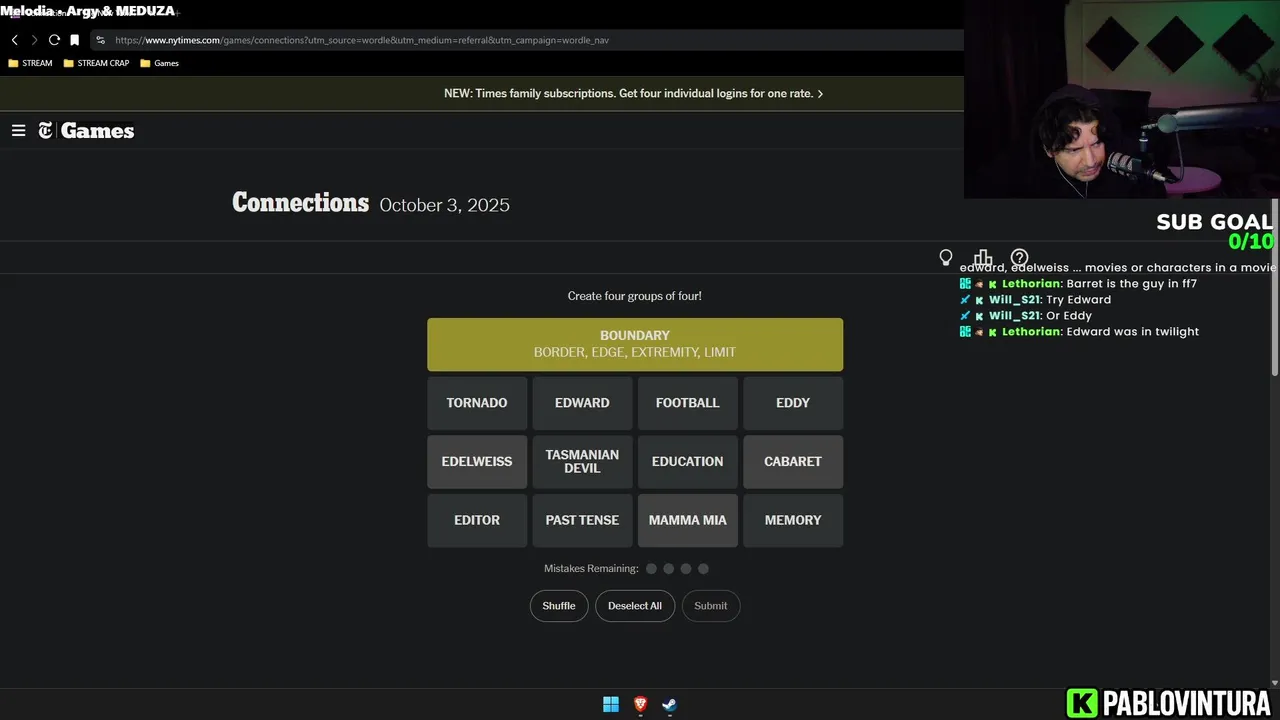Click the Deselect All button
The image size is (1280, 720).
[635, 606]
